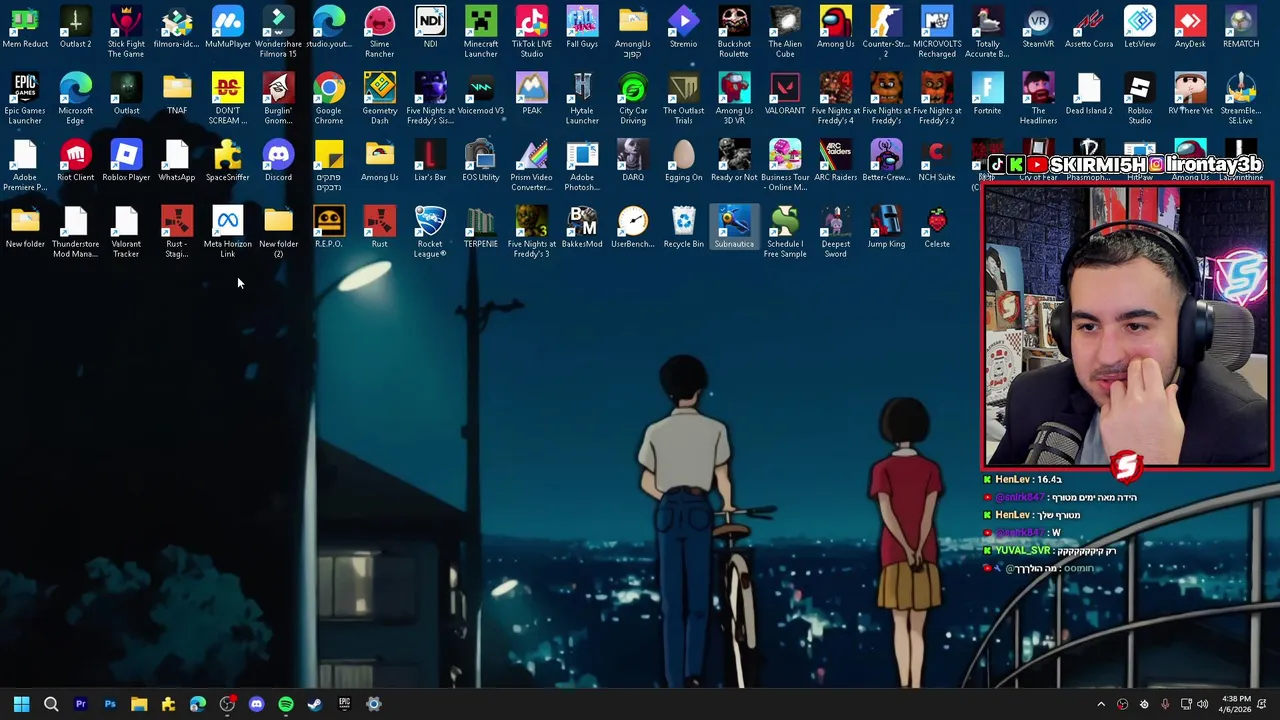1280x720 pixels.
Task: Select the Assetto Corsa shortcut
Action: click(1089, 28)
